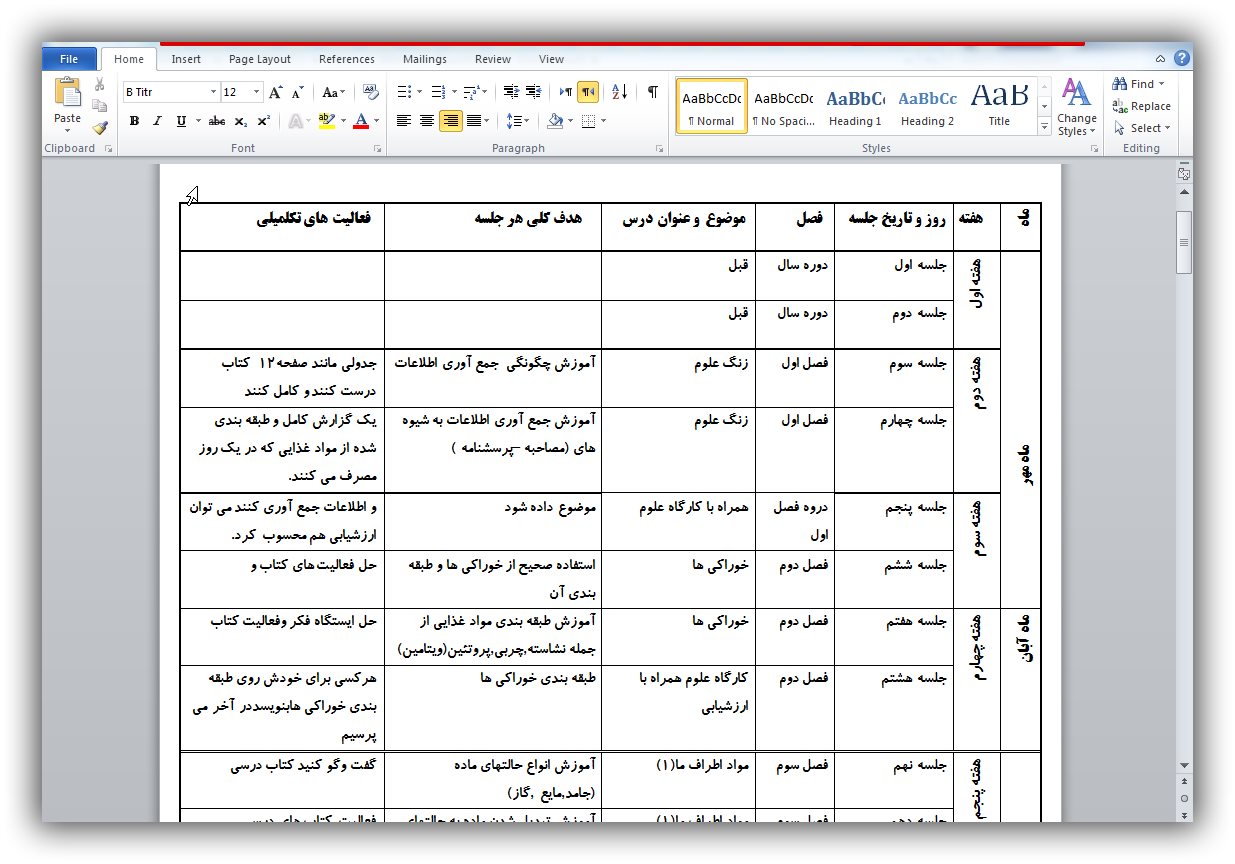The image size is (1235, 864).
Task: Open Word Help question mark
Action: [1181, 59]
